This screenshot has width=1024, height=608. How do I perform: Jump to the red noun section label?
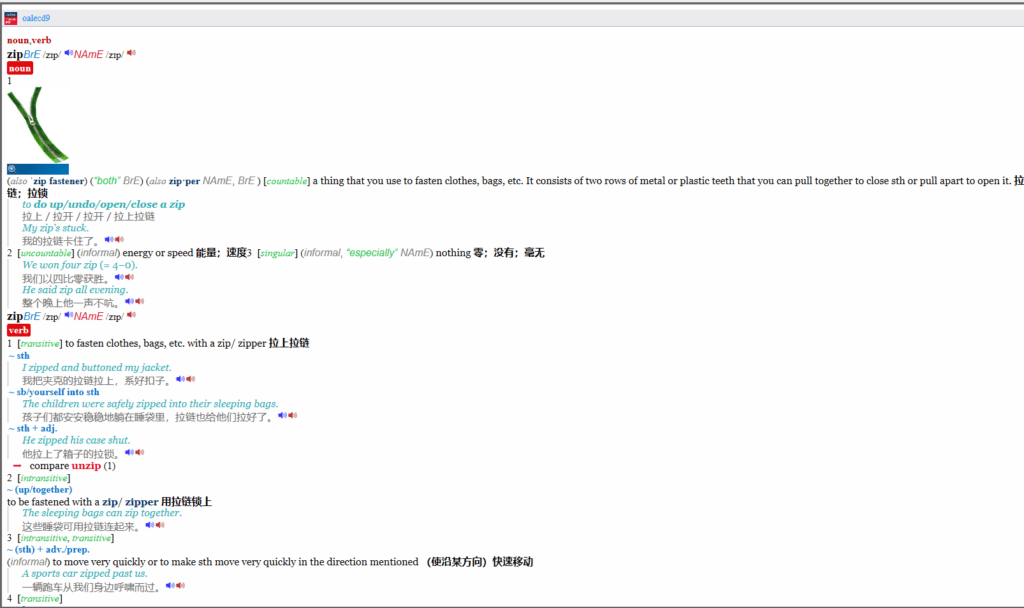(x=20, y=68)
